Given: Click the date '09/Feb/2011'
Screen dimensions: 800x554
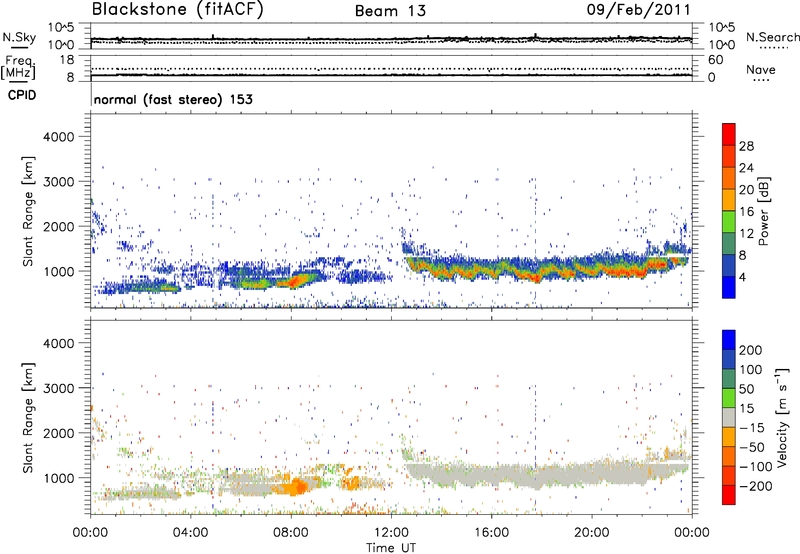Looking at the screenshot, I should [x=638, y=10].
